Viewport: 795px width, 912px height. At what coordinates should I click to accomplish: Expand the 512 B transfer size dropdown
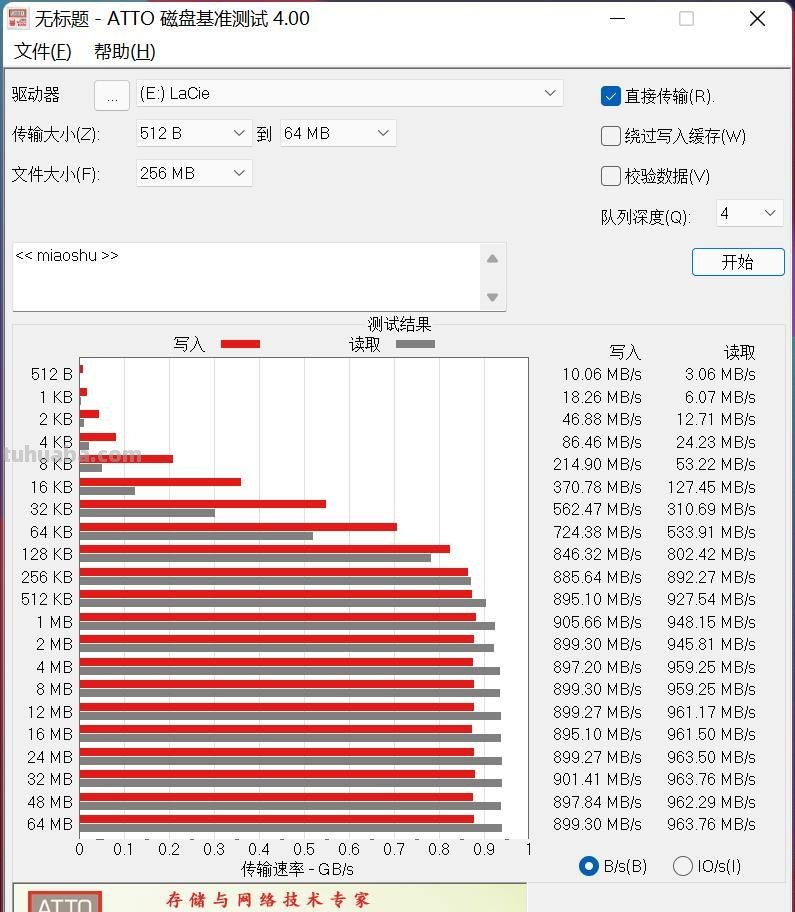(x=194, y=133)
